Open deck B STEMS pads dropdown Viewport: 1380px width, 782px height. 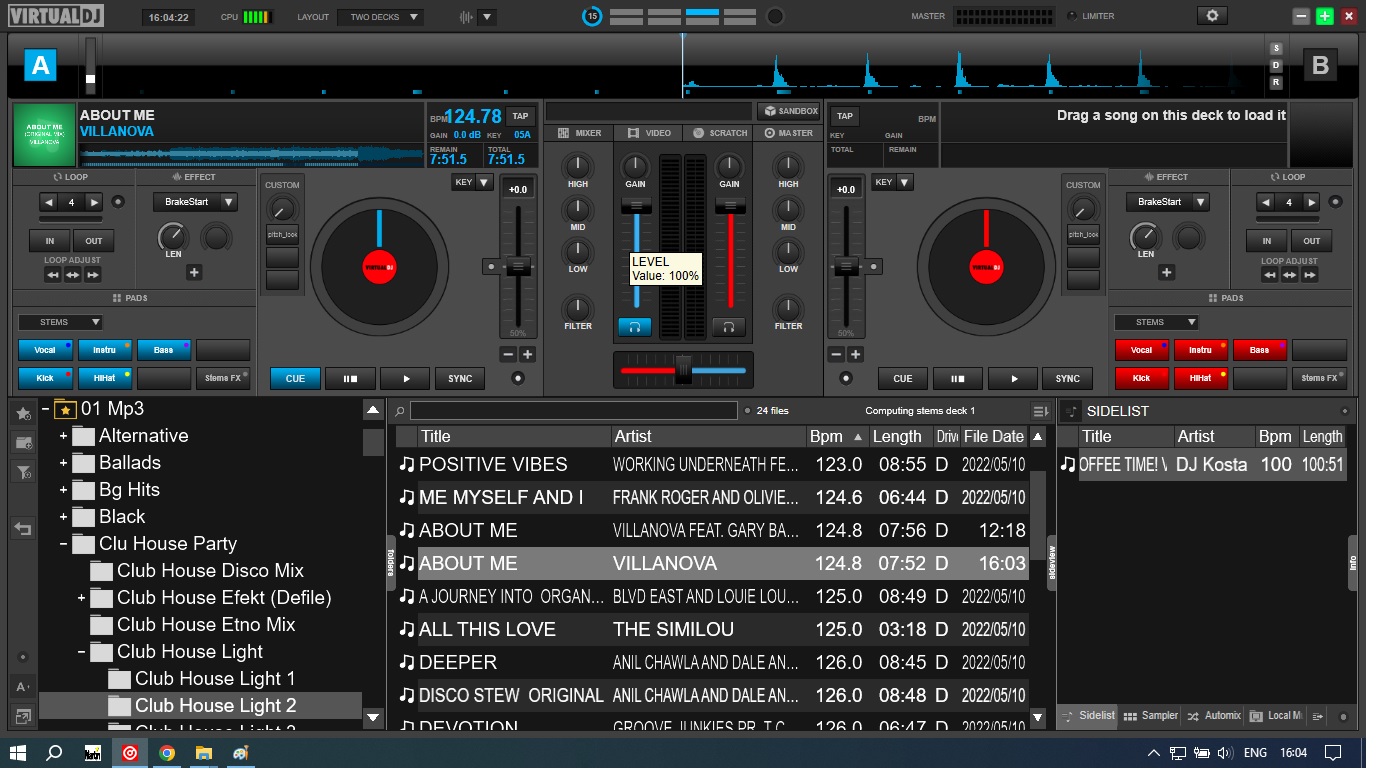tap(1157, 322)
